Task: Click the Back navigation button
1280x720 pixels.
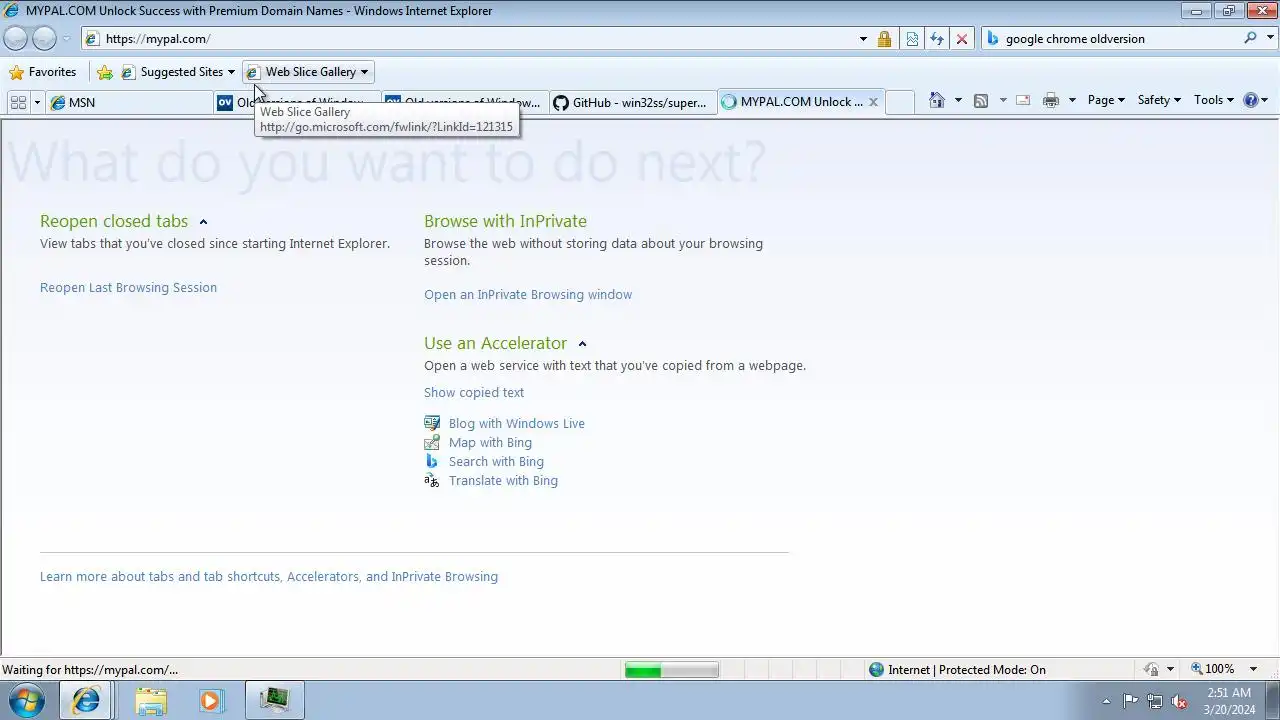Action: click(x=16, y=39)
